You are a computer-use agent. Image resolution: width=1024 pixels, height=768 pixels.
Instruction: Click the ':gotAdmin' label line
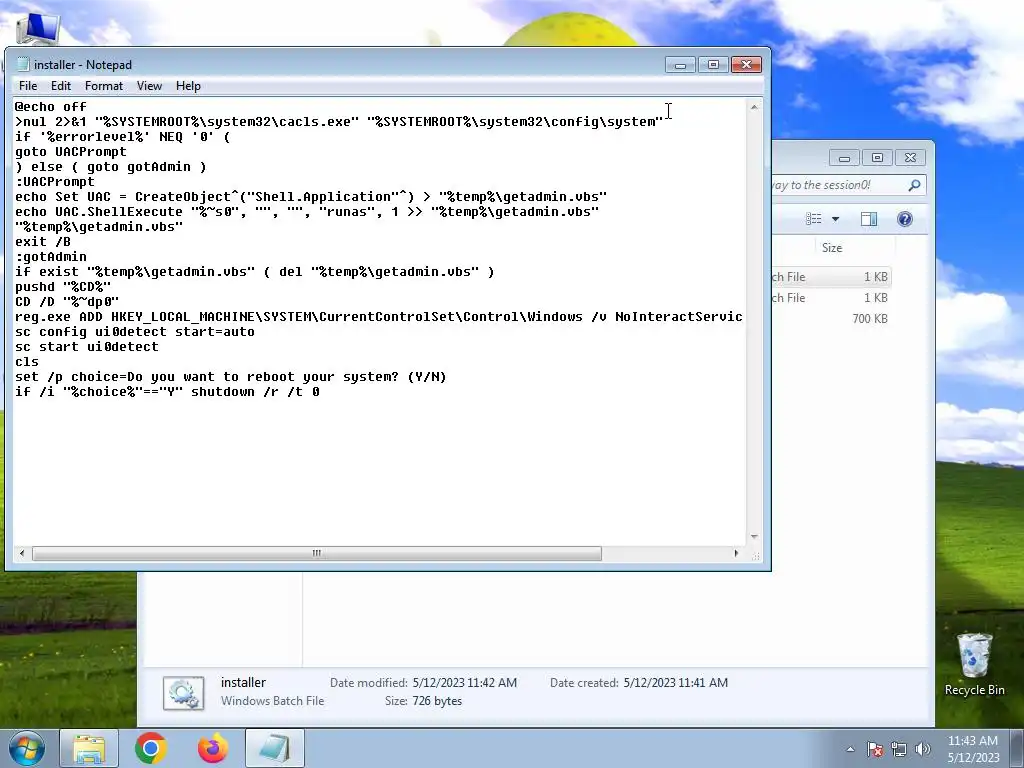pyautogui.click(x=51, y=257)
